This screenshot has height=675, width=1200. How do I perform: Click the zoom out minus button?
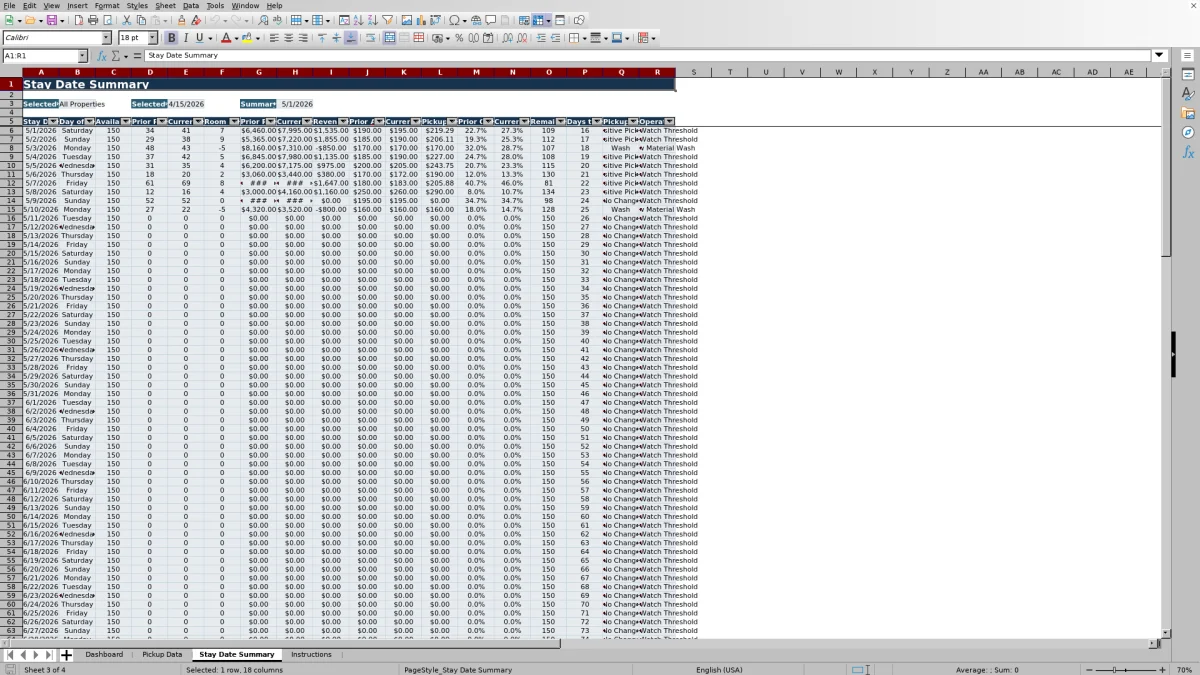coord(1089,670)
